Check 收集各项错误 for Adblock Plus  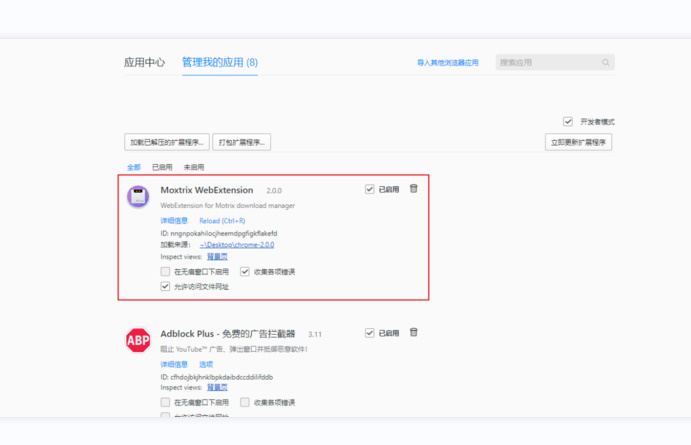[x=245, y=402]
